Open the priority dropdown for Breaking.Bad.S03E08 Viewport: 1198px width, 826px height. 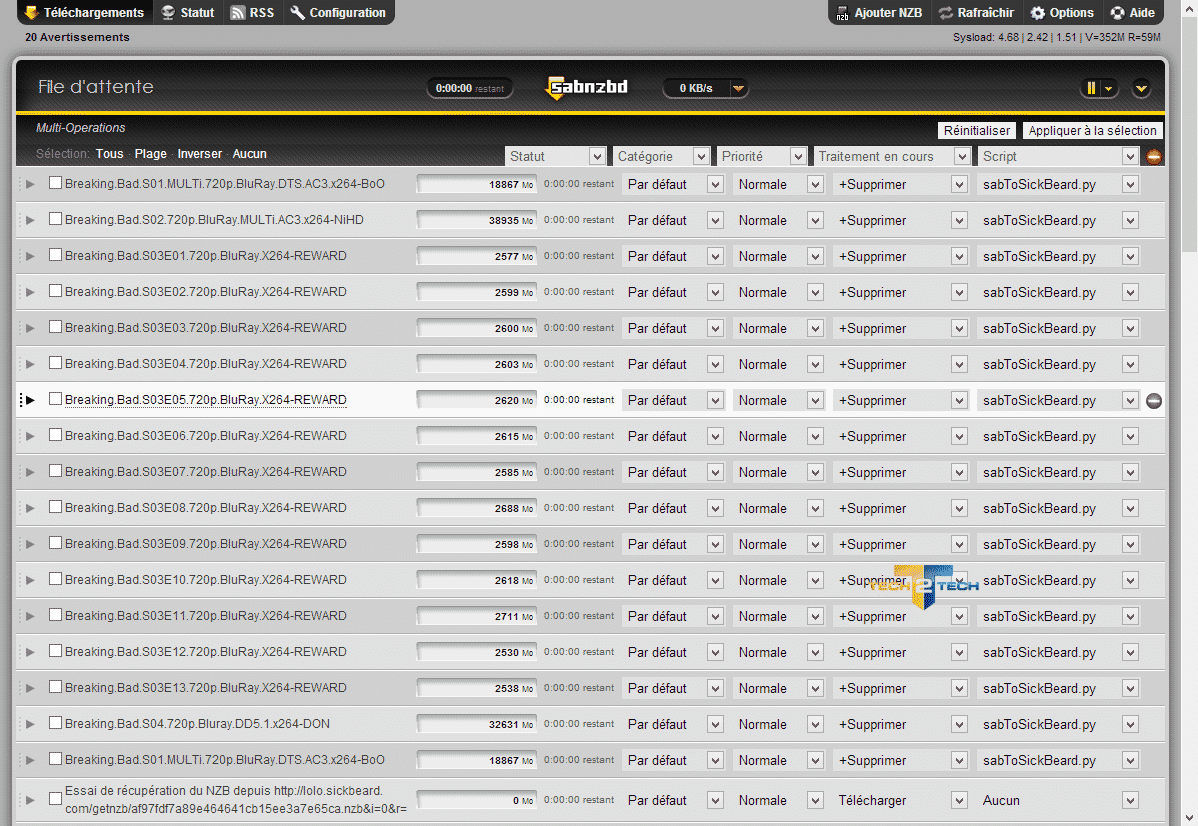778,508
